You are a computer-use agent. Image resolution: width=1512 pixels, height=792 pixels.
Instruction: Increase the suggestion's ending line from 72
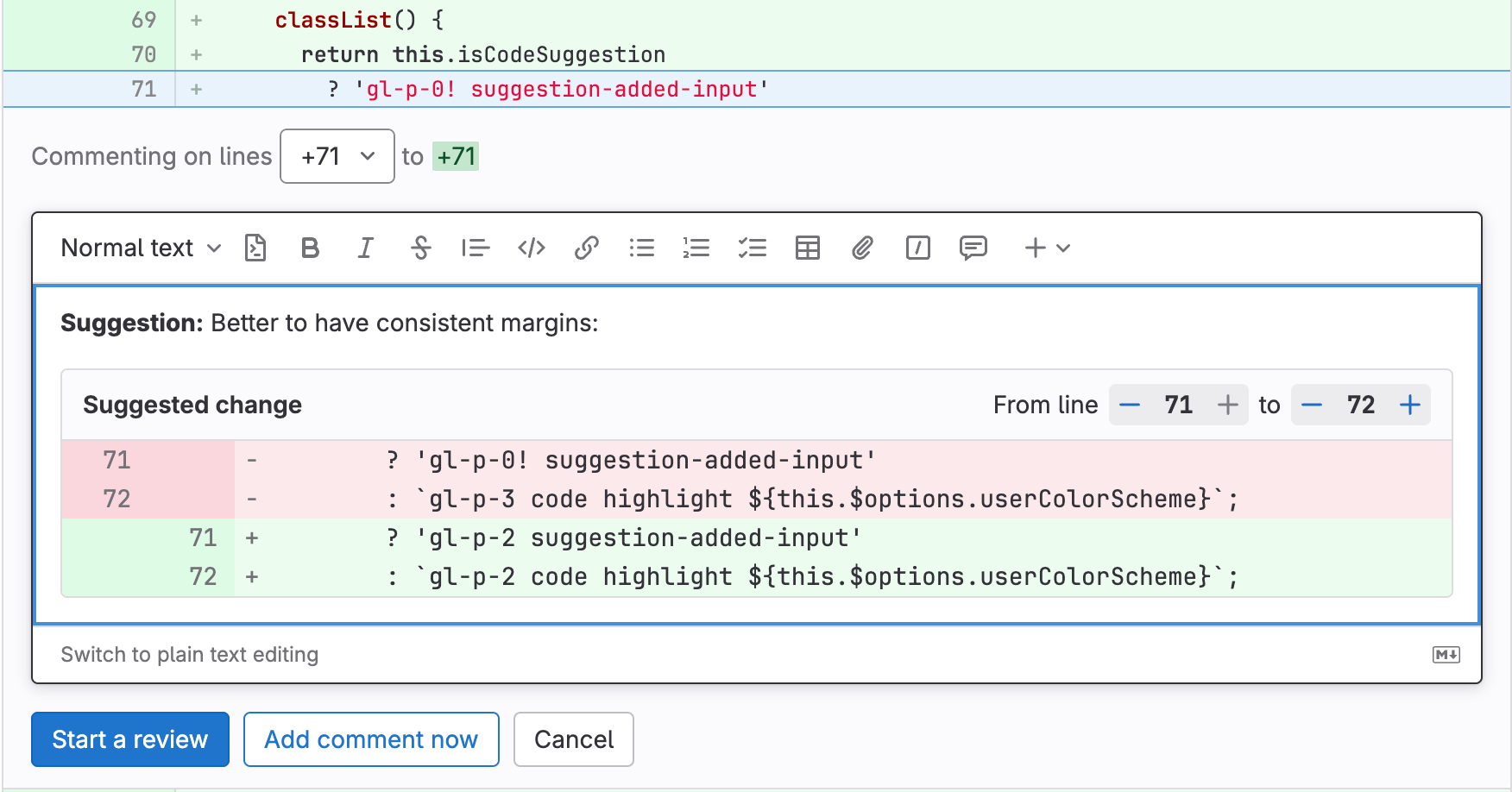click(1410, 404)
